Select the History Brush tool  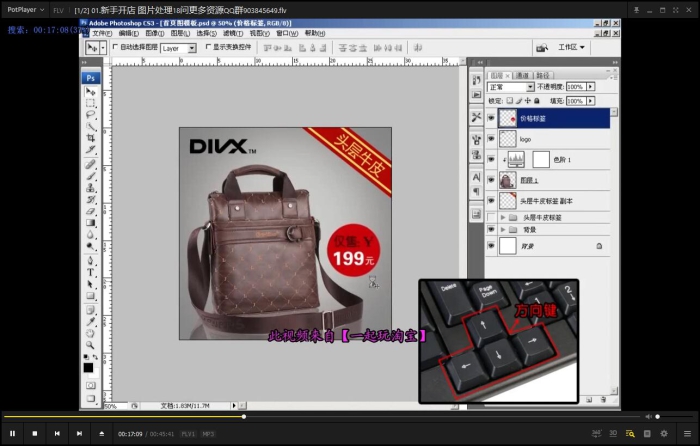[x=91, y=199]
